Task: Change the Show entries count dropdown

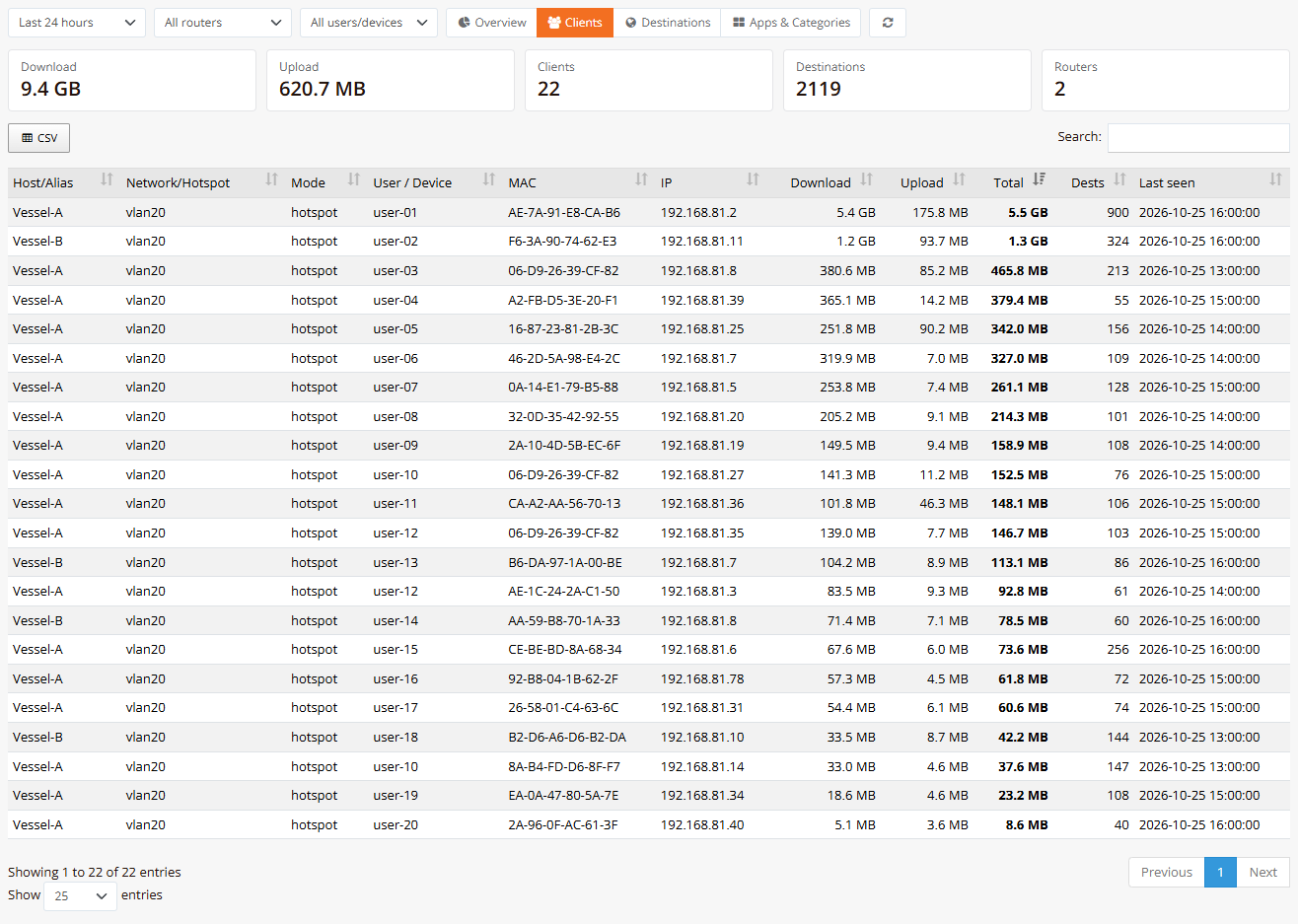Action: pos(81,895)
